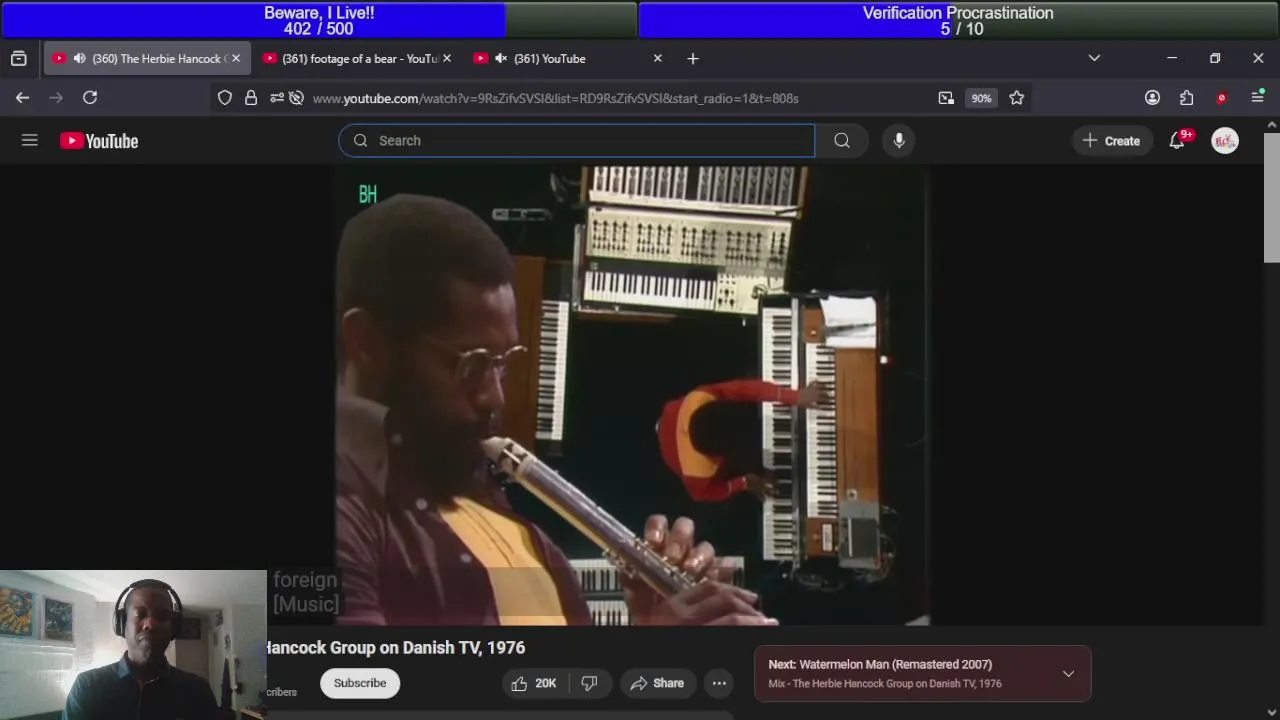Expand the Next: Watermelon Man playlist panel
Viewport: 1280px width, 720px height.
[1068, 674]
